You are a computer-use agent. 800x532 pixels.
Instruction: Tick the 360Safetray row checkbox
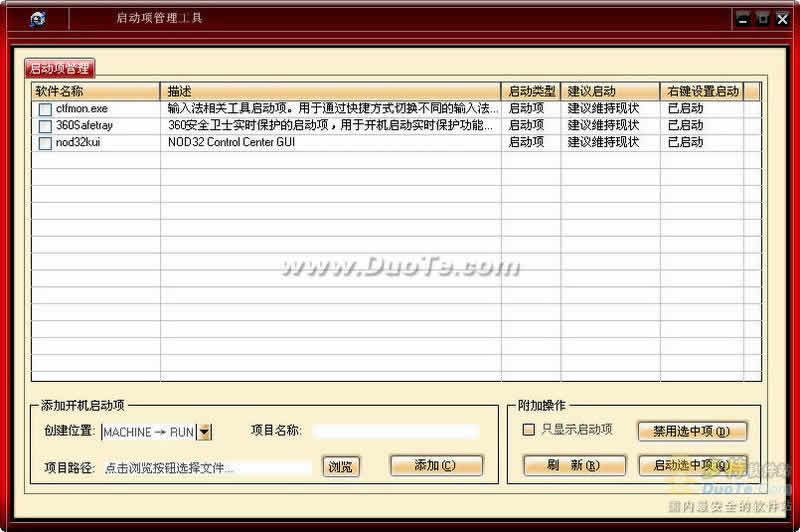click(x=45, y=126)
